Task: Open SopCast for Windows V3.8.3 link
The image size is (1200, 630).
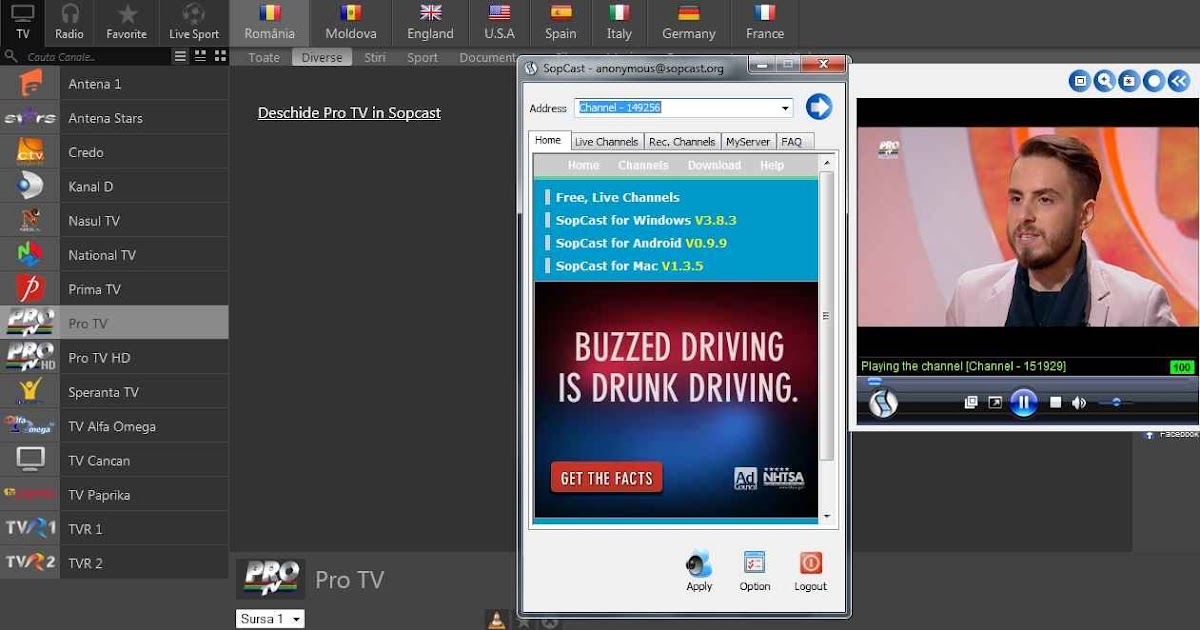Action: [x=646, y=220]
